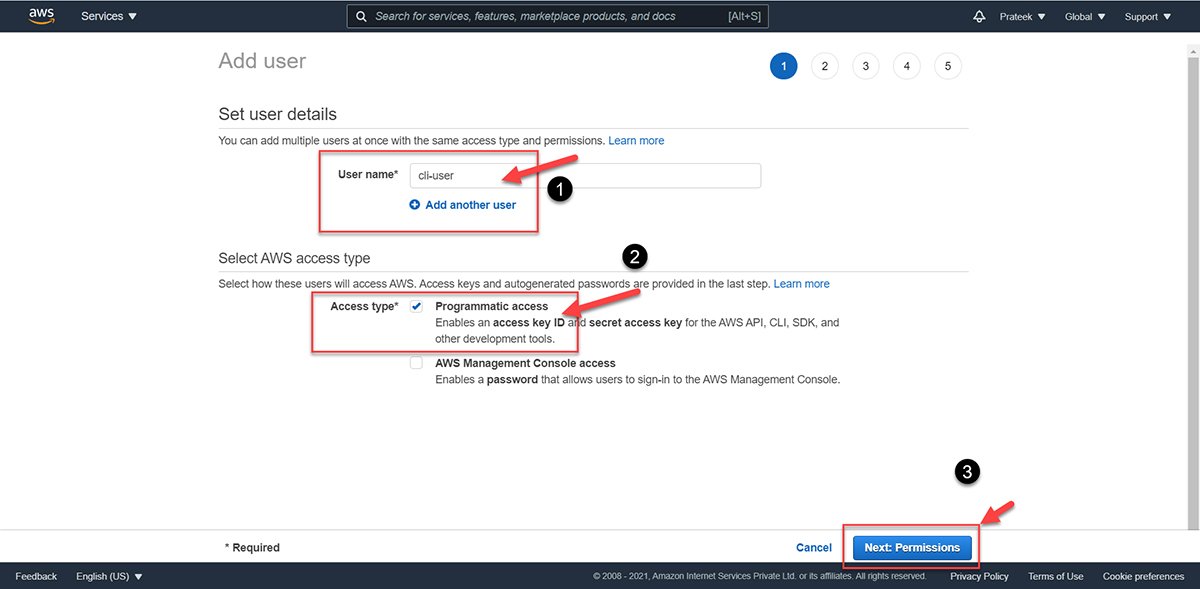Viewport: 1200px width, 589px height.
Task: Go to wizard step 2 circle
Action: click(824, 67)
